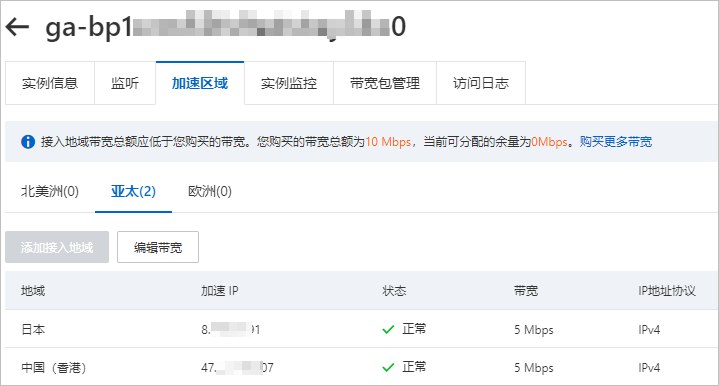Click the 状态 column header
The image size is (719, 386).
(394, 291)
